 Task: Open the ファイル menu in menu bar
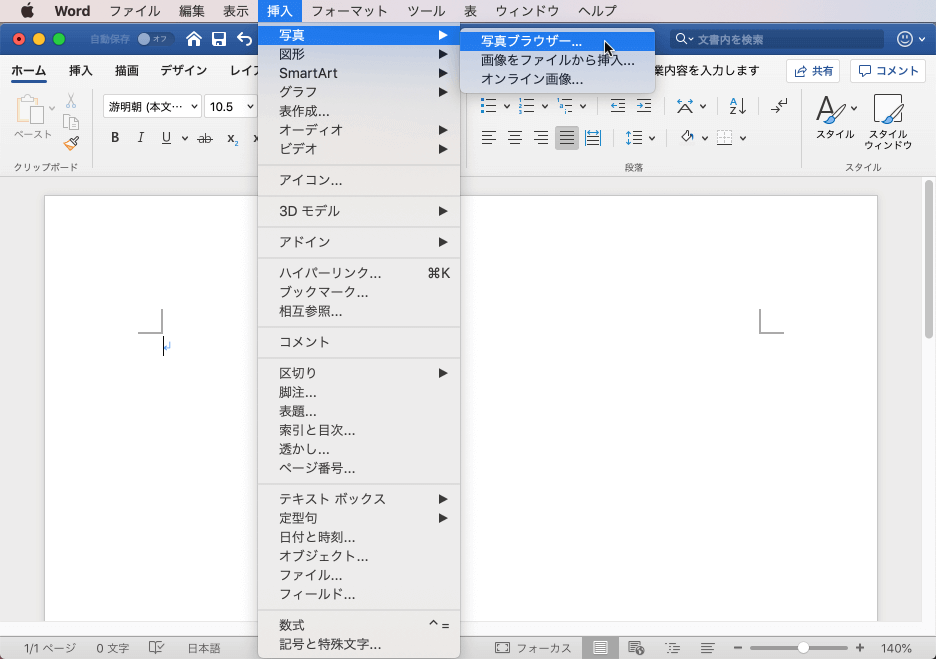coord(134,11)
